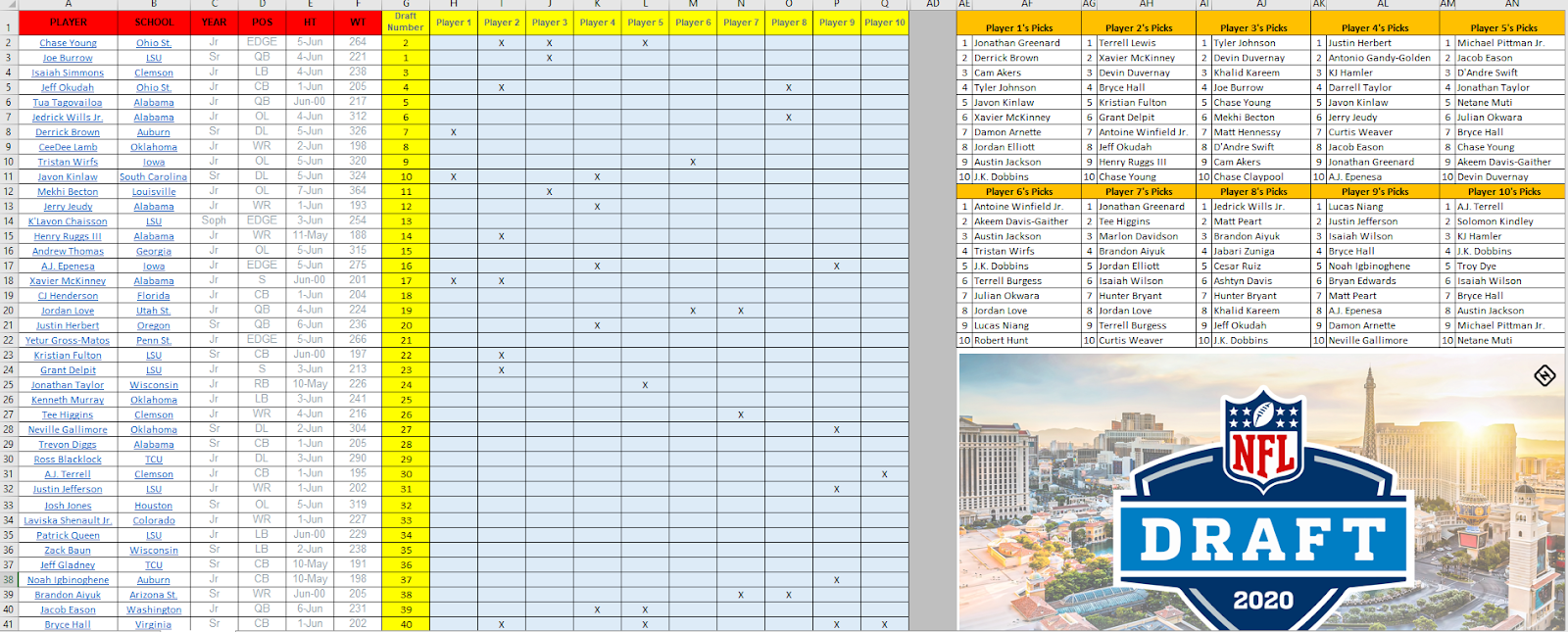Select the Player 10's Picks heading
Image resolution: width=1568 pixels, height=632 pixels.
coord(1503,191)
